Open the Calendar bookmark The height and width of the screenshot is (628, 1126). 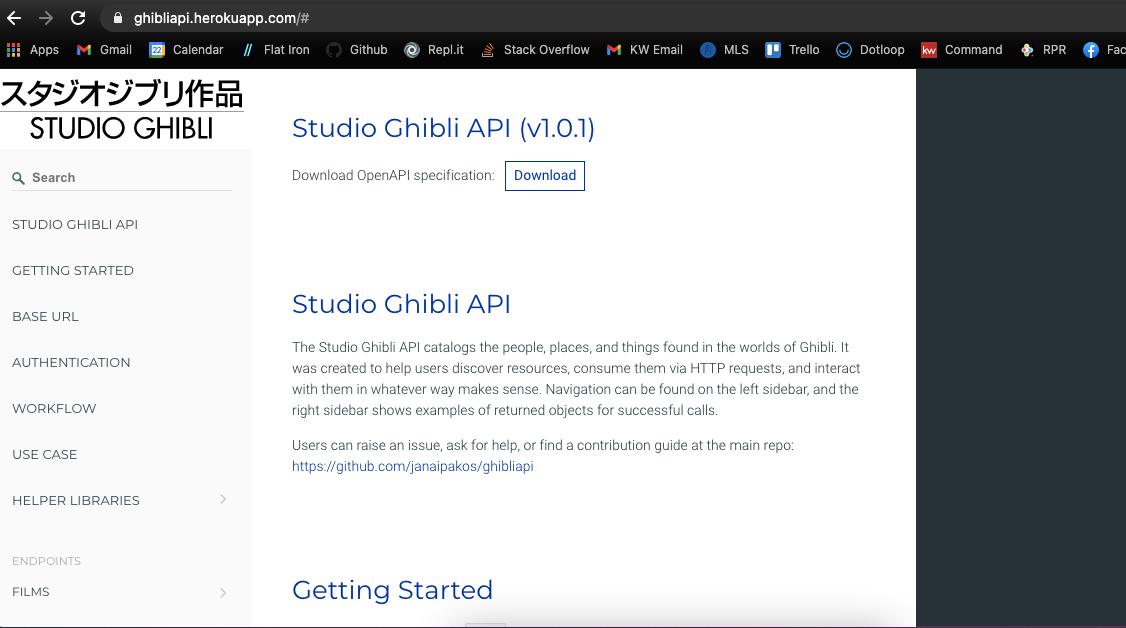186,50
